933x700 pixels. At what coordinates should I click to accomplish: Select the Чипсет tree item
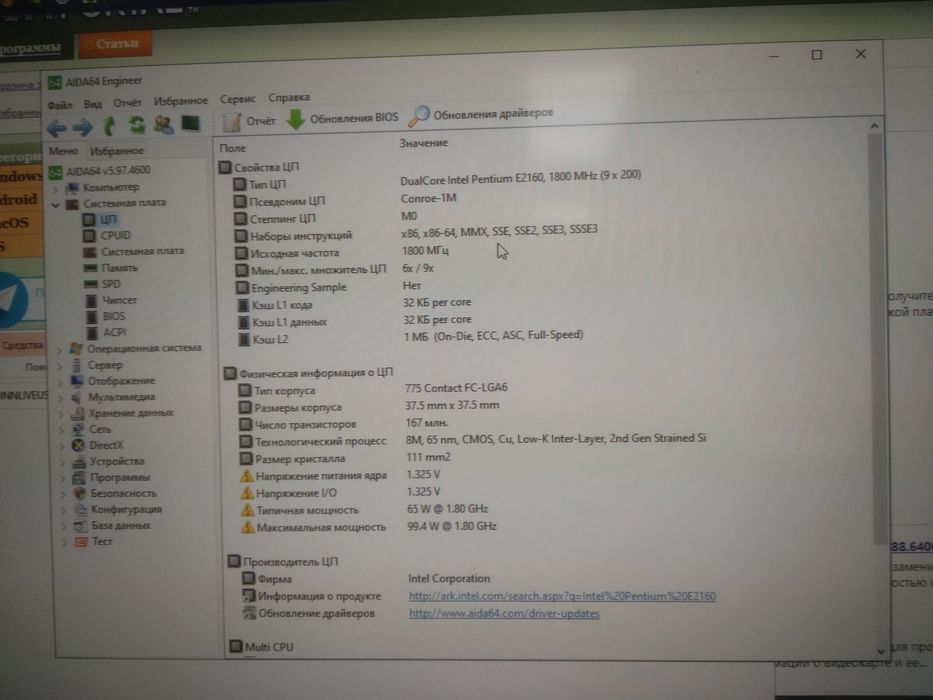click(x=111, y=301)
